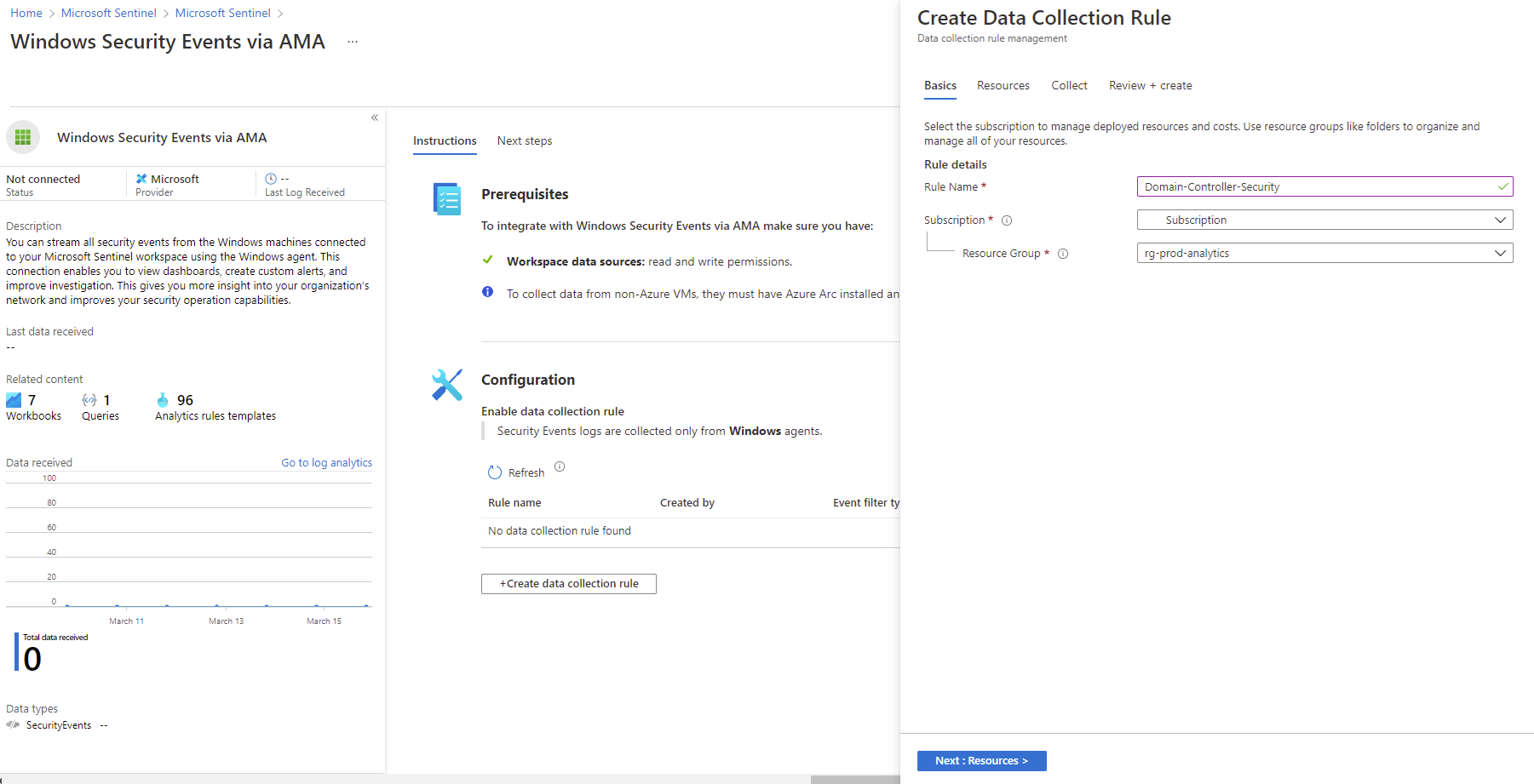Image resolution: width=1534 pixels, height=784 pixels.
Task: Click the March 13 chart axis label
Action: 226,621
